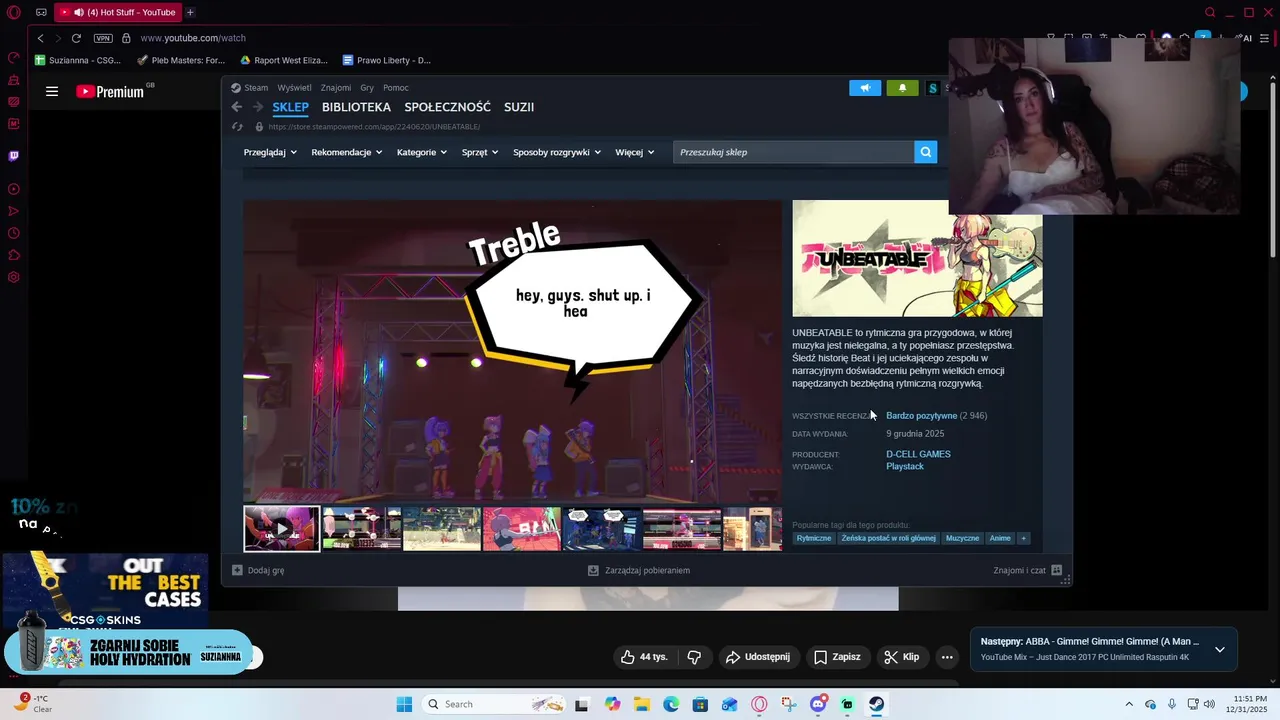Open the Gry menu
This screenshot has height=720, width=1280.
click(x=367, y=88)
